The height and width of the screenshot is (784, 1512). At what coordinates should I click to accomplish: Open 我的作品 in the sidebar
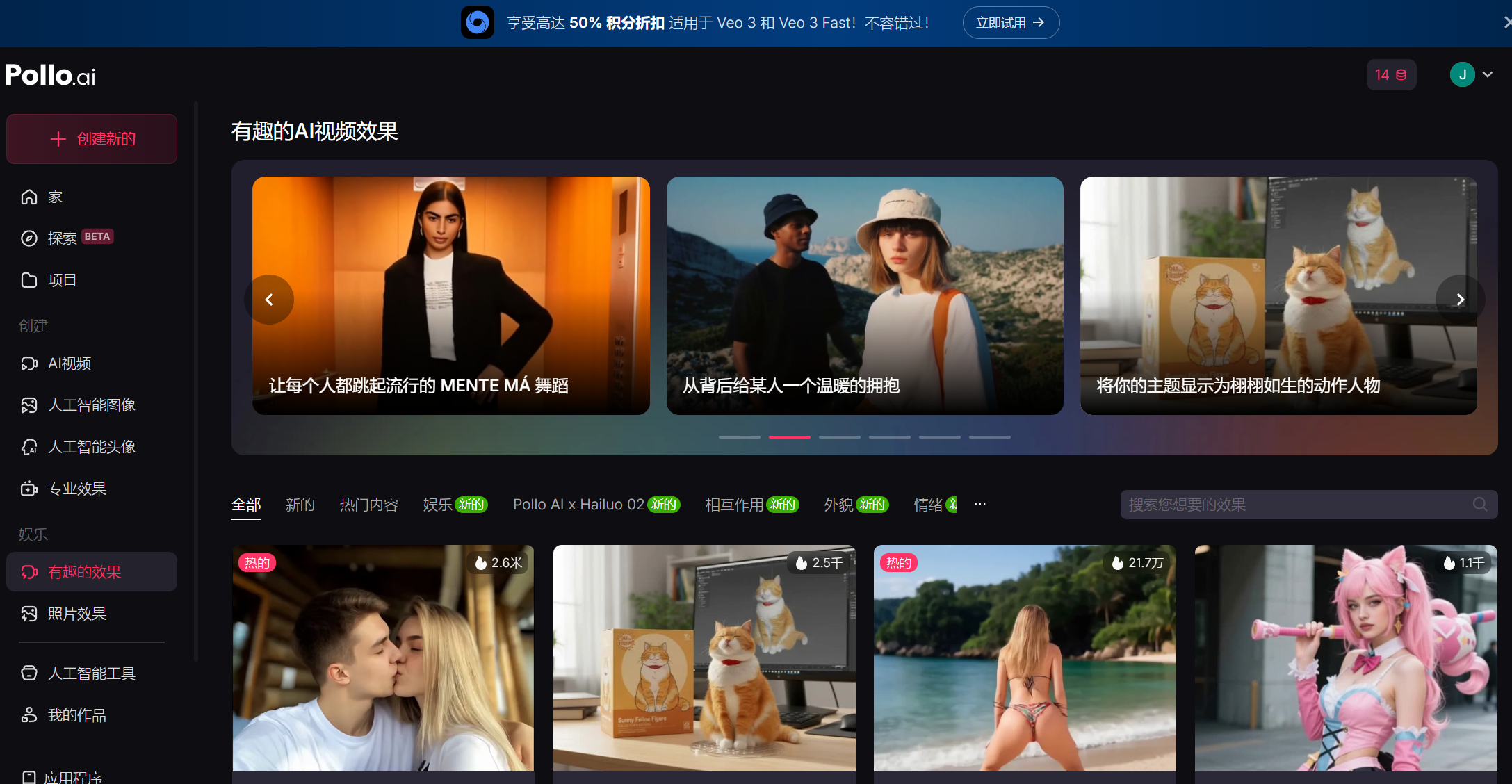[x=92, y=714]
